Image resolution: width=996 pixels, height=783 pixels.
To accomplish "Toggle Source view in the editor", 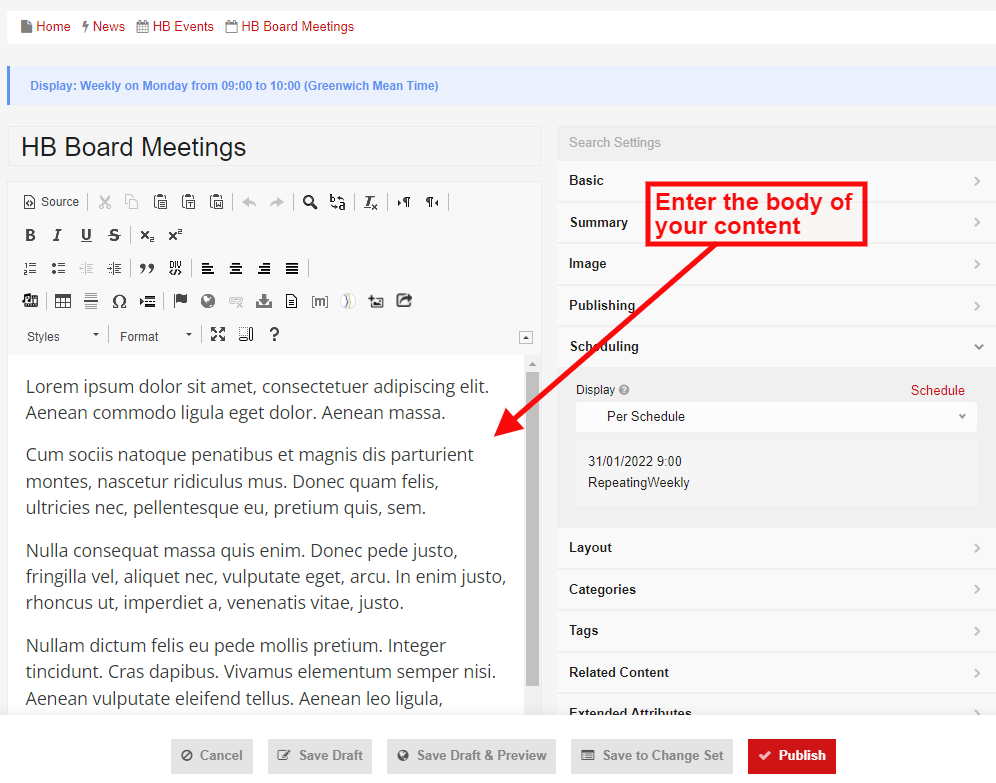I will (x=50, y=201).
